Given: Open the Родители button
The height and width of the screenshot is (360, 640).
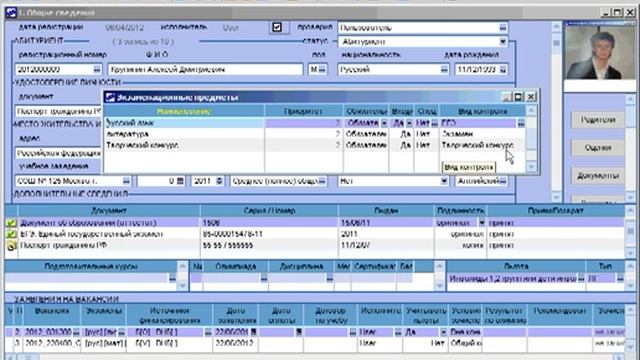Looking at the screenshot, I should 598,120.
